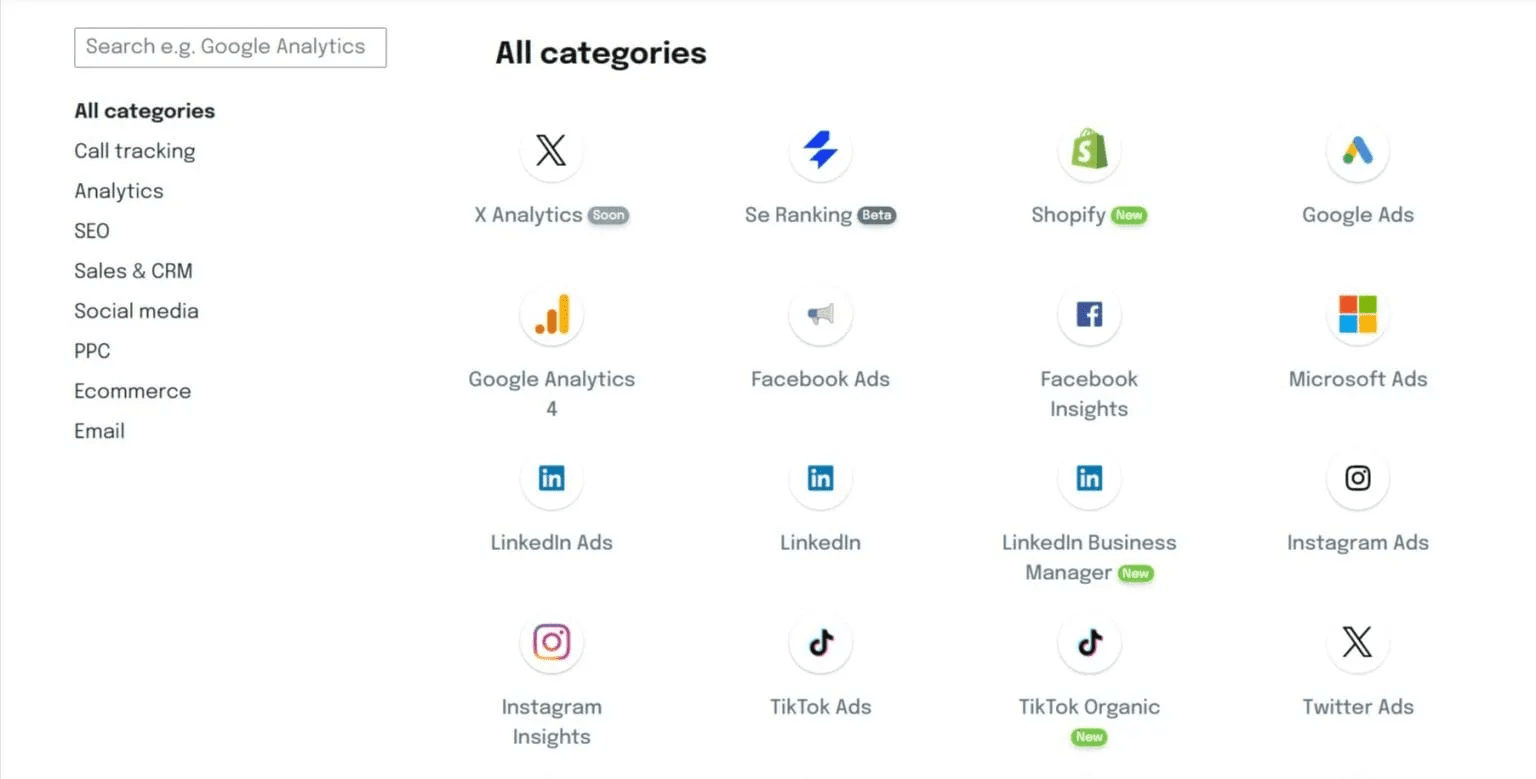1536x779 pixels.
Task: Focus the integrations search field
Action: [x=230, y=47]
